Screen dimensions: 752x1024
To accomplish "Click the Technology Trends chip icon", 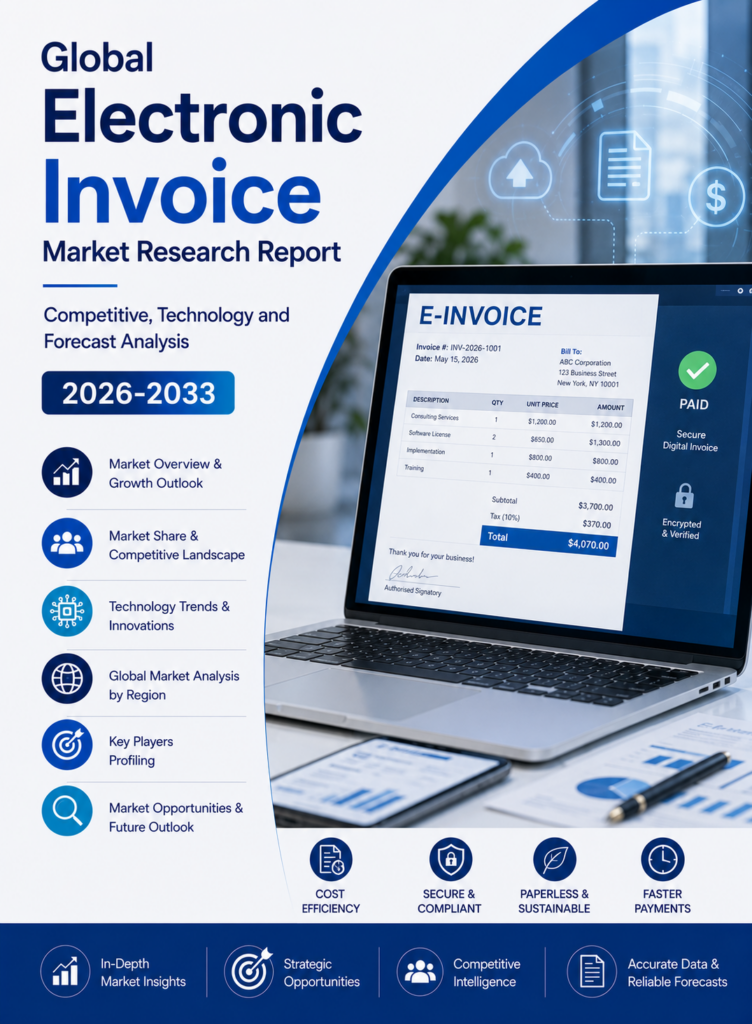I will pos(67,611).
